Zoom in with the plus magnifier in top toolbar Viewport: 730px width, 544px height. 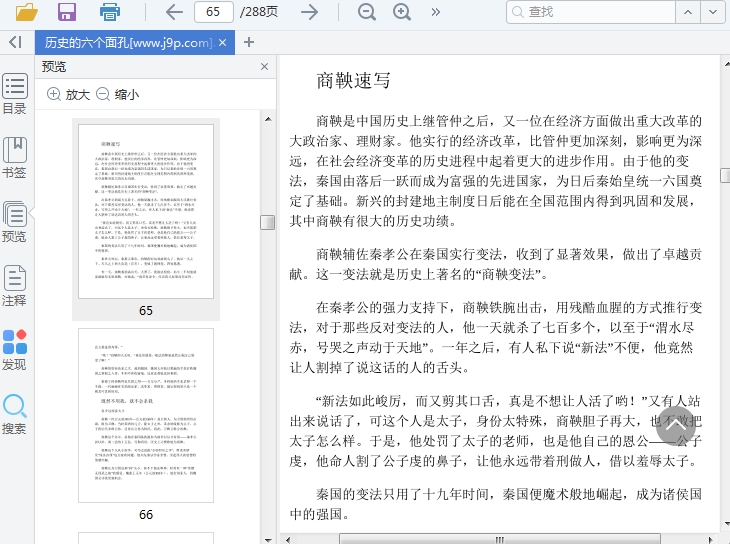(x=402, y=12)
